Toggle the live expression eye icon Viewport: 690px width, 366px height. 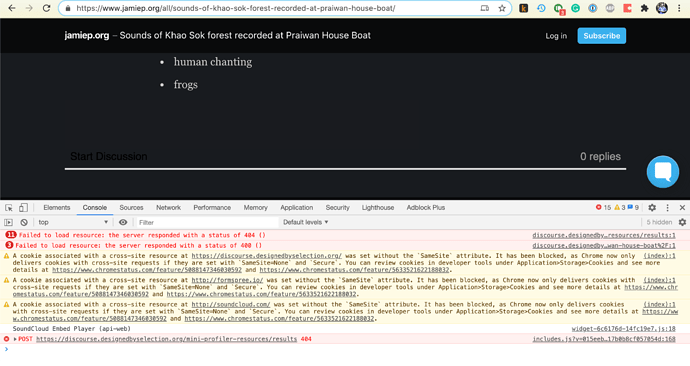click(x=123, y=222)
